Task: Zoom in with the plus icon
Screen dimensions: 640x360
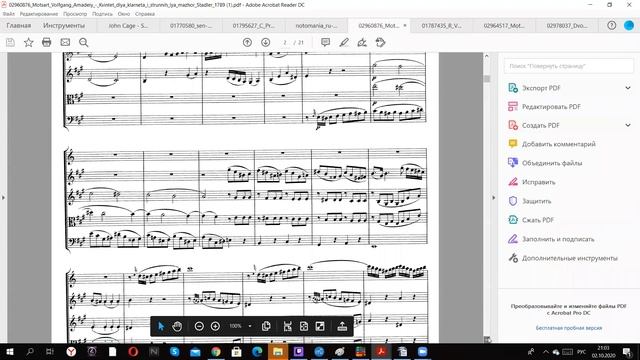Action: pos(215,326)
